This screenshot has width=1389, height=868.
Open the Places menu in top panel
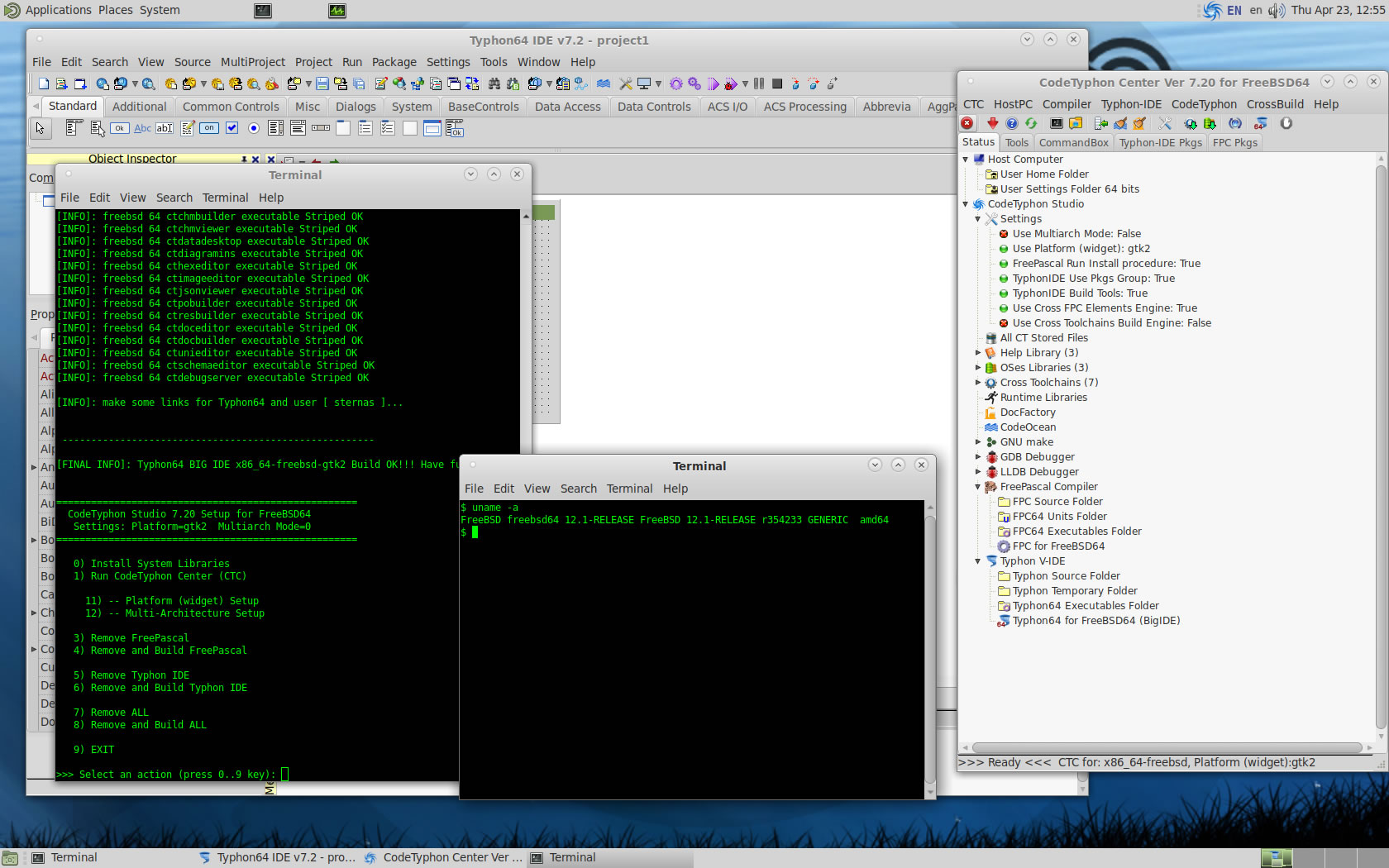[116, 10]
